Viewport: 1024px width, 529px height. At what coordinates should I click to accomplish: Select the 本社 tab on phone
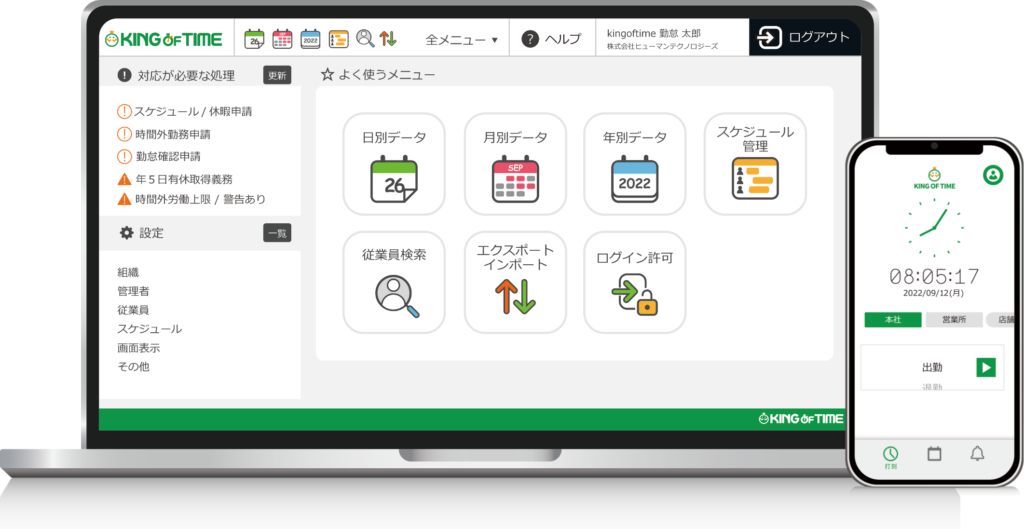coord(892,320)
